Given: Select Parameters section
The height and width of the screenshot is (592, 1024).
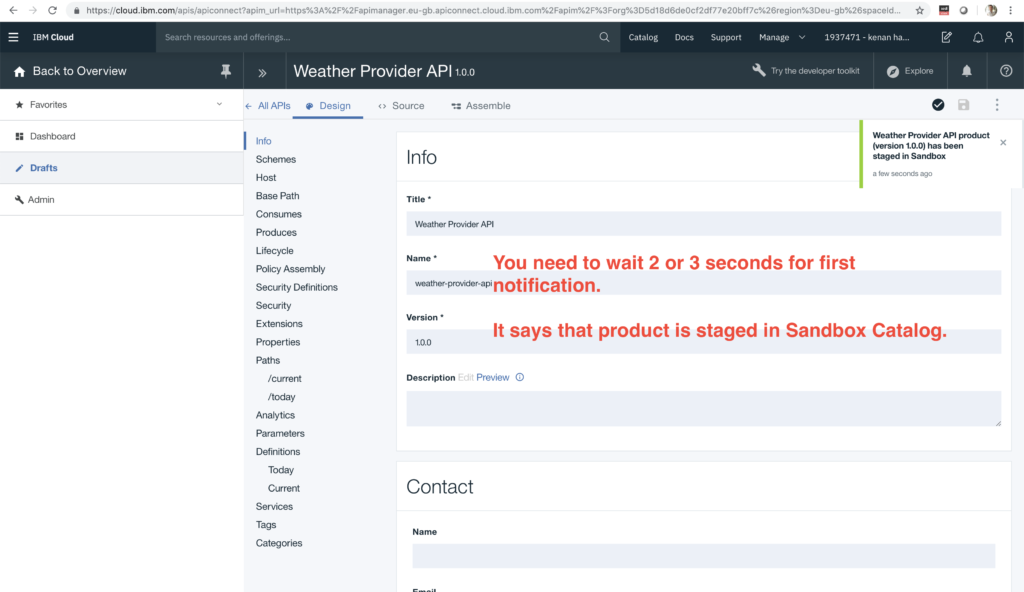Looking at the screenshot, I should click(x=280, y=434).
